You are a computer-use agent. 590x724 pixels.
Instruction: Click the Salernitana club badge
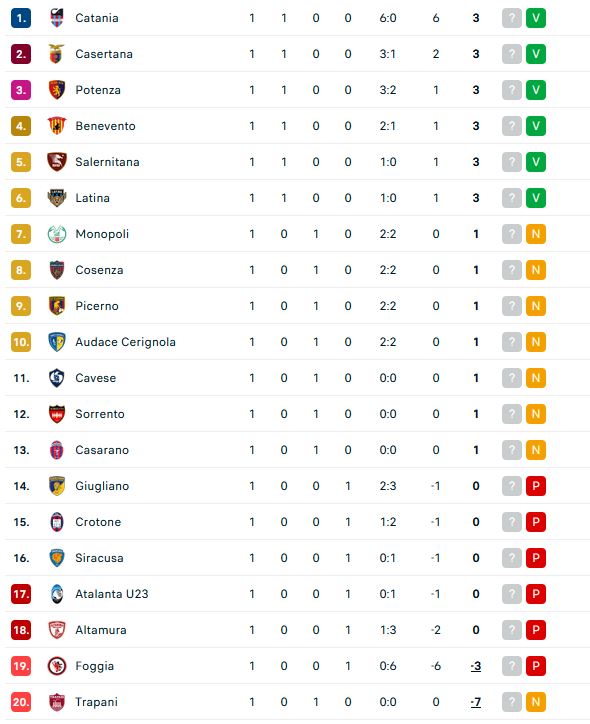tap(57, 162)
